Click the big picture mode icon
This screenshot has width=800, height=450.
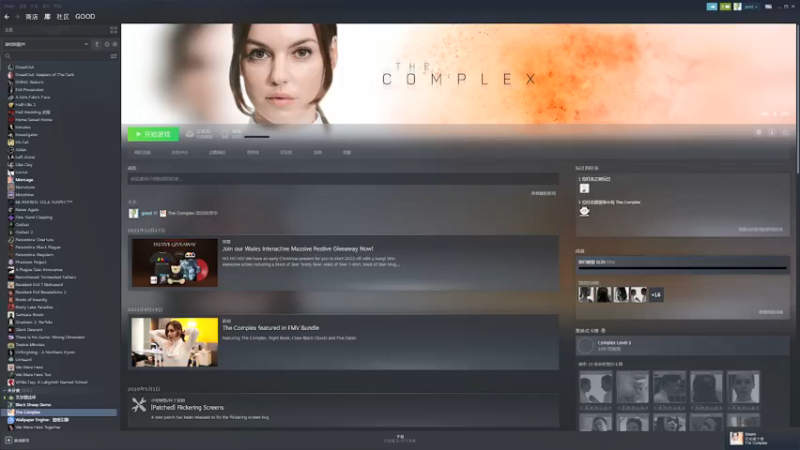tap(768, 7)
